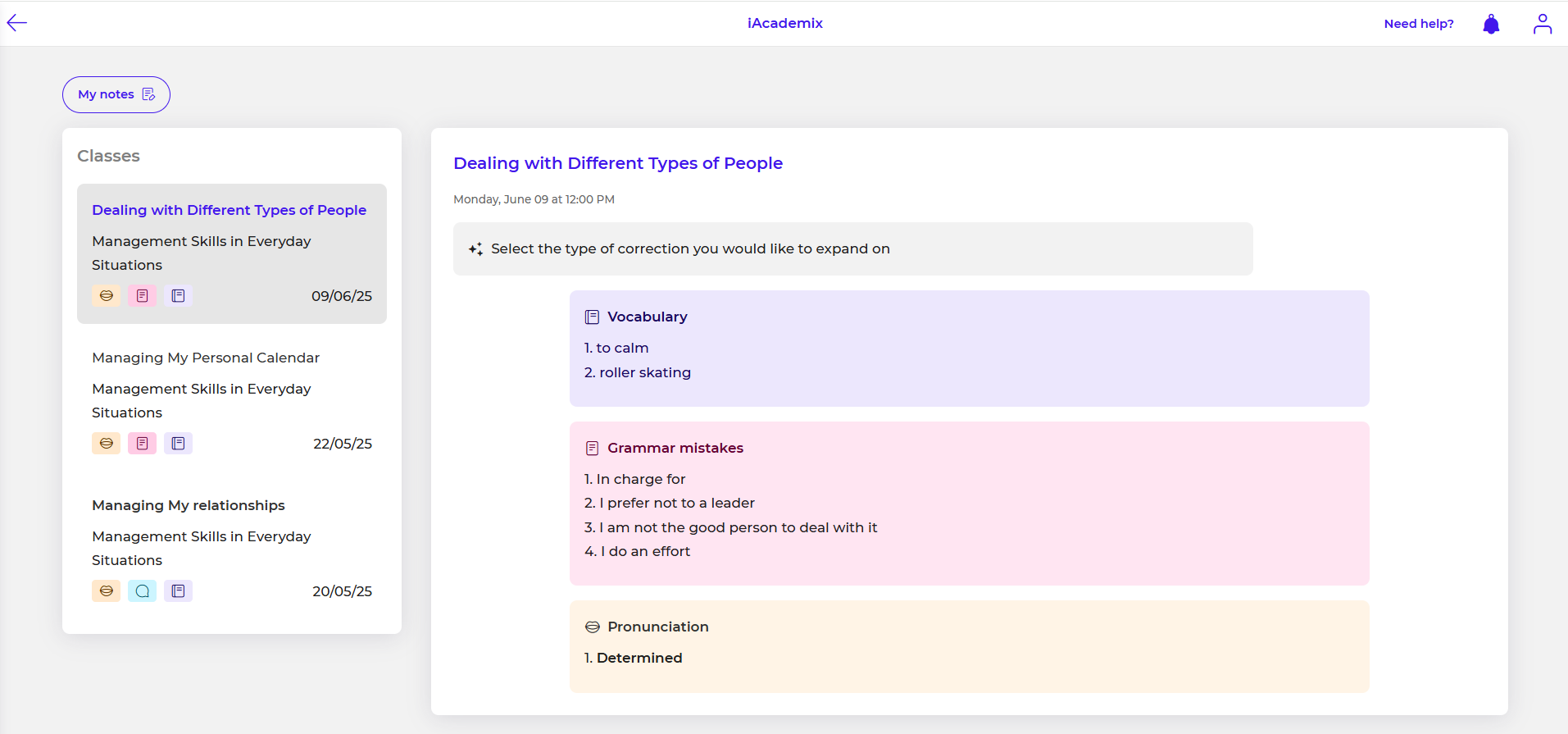
Task: Click chat bubble icon on 20/05/25 class
Action: 142,591
